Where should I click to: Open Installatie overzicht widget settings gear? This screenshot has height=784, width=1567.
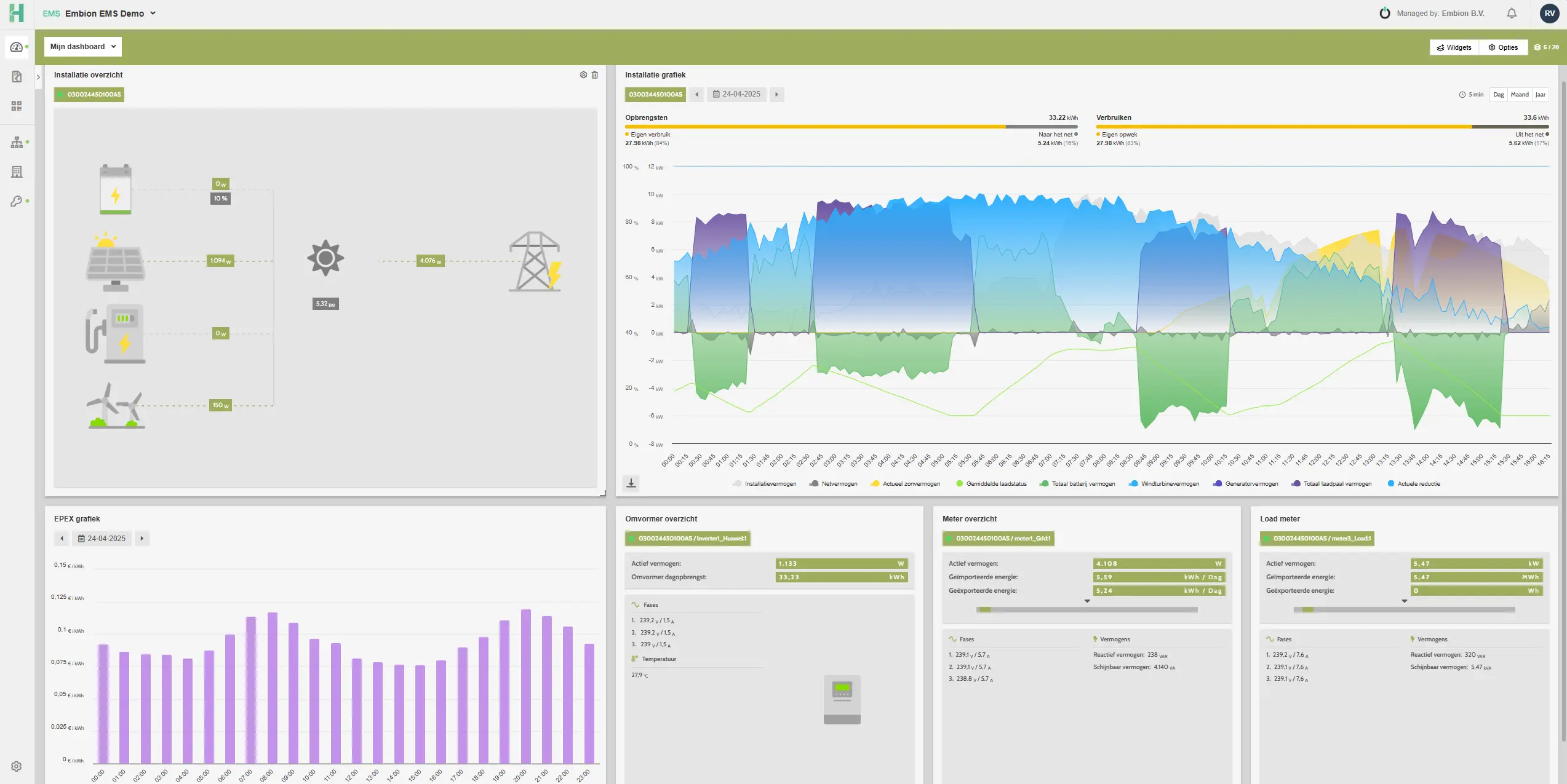click(583, 75)
